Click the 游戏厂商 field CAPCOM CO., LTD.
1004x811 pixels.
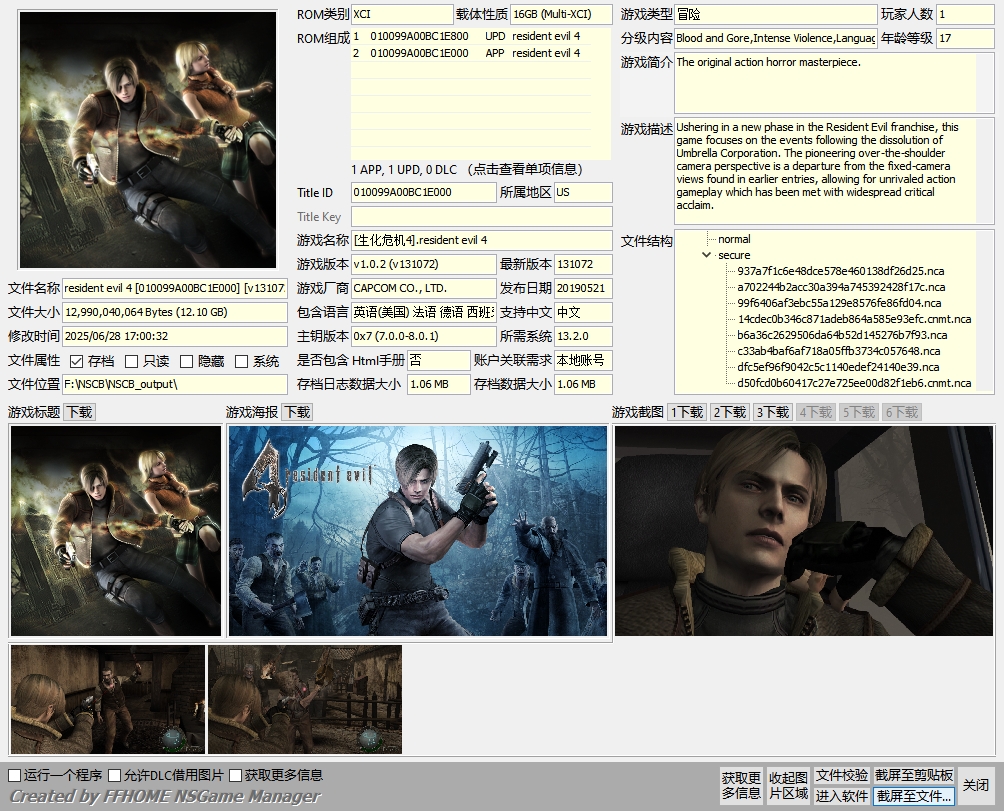pos(423,289)
